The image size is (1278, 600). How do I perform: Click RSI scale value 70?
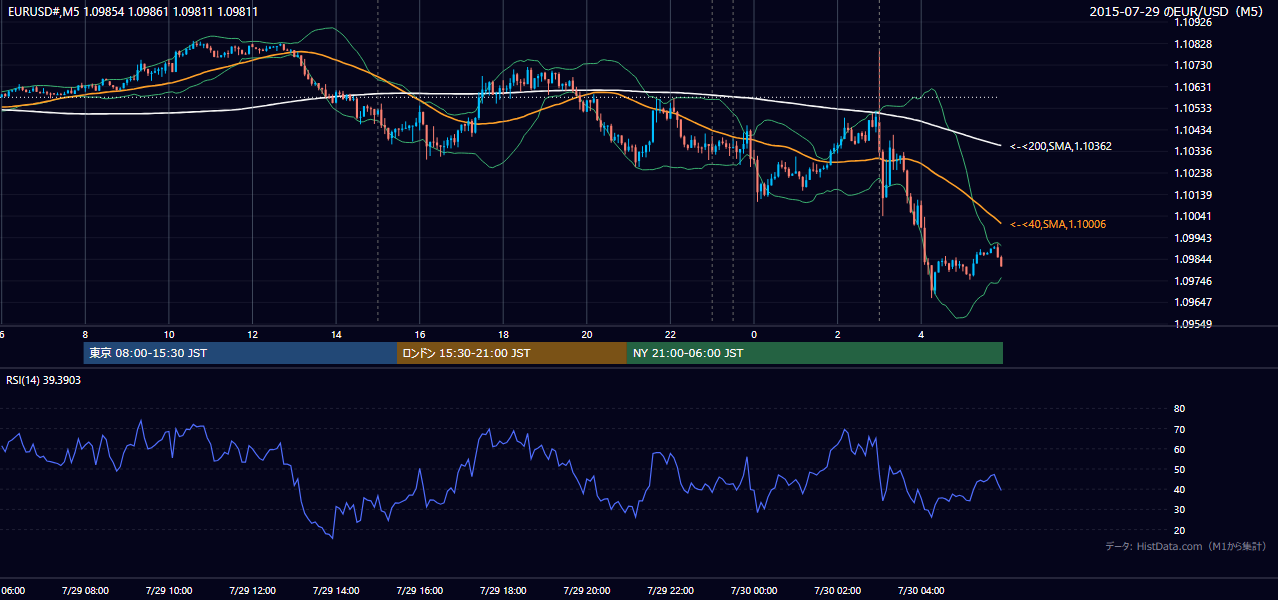[1180, 429]
